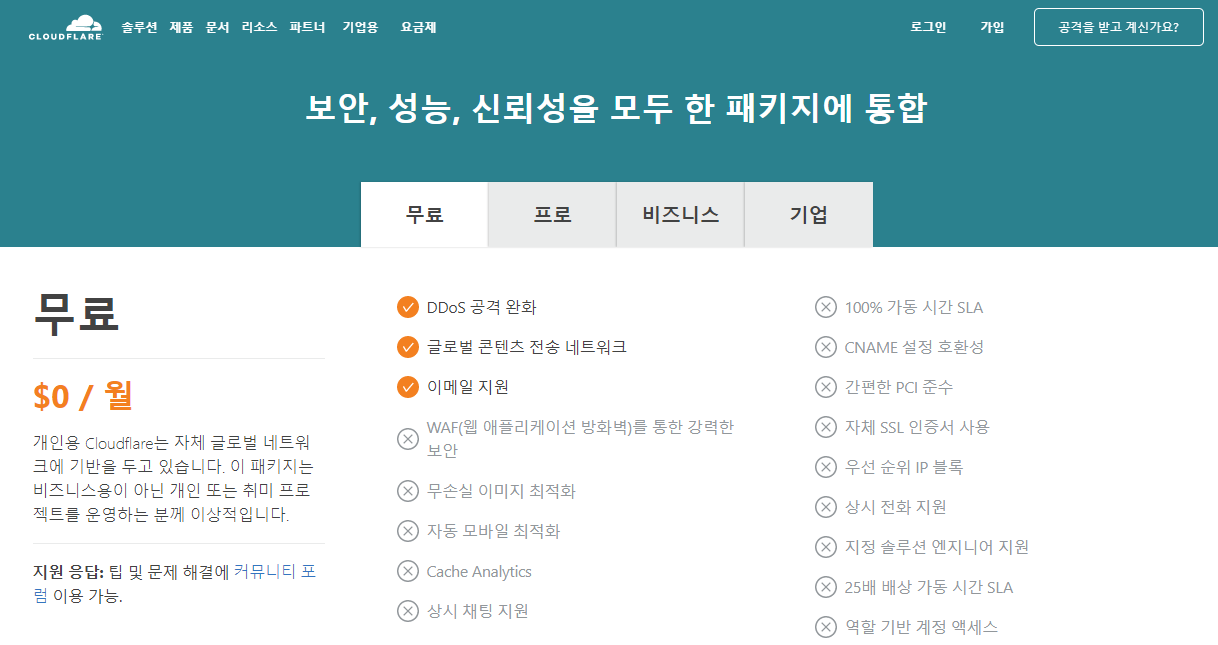Viewport: 1218px width, 645px height.
Task: Click the 지정 솔루션 엔지니어 지원 text
Action: 937,547
